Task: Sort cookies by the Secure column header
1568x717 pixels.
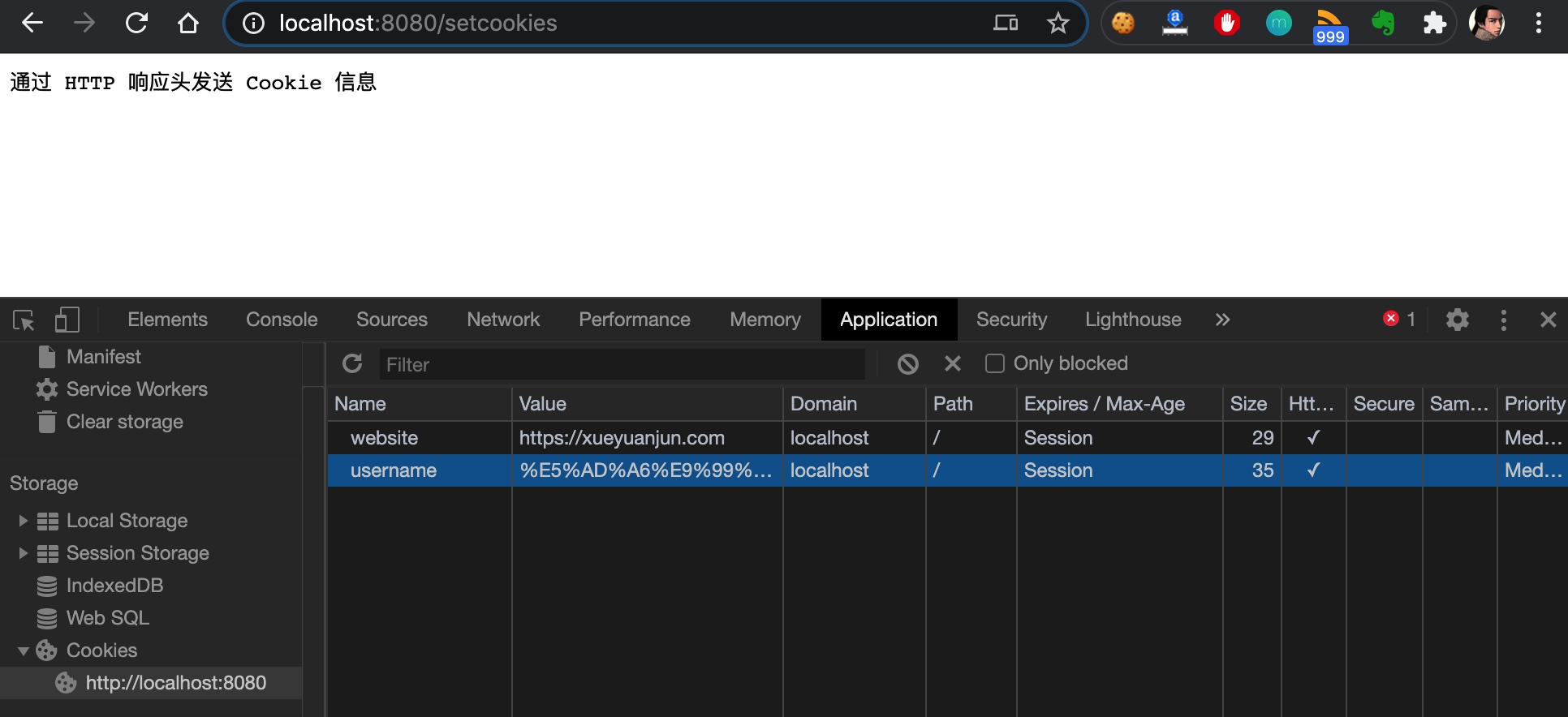Action: (x=1384, y=404)
